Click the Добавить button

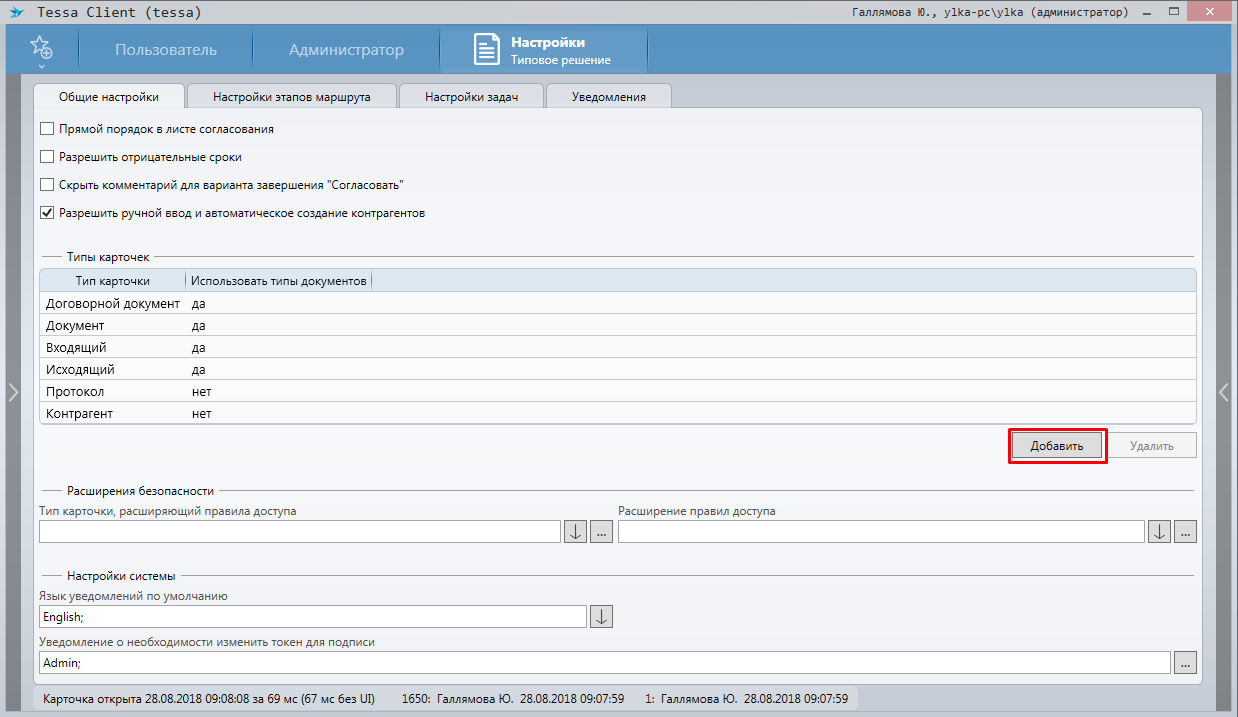click(x=1057, y=446)
